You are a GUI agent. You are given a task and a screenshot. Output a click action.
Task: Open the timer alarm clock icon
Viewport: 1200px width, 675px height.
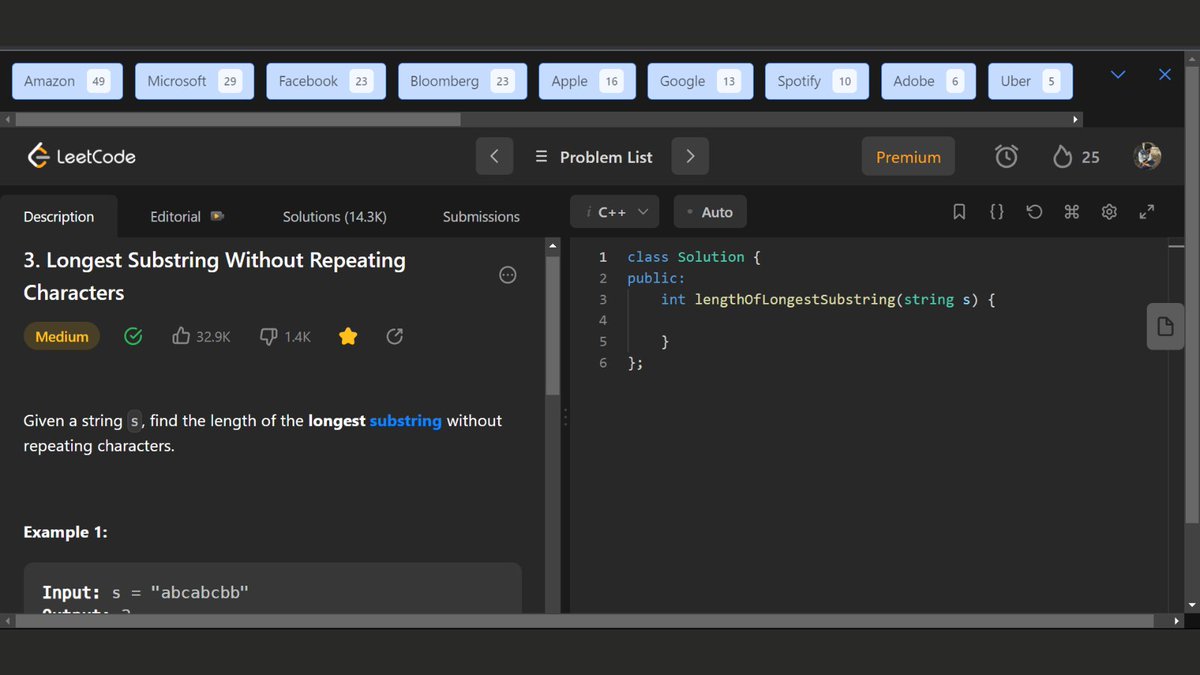pos(1006,157)
